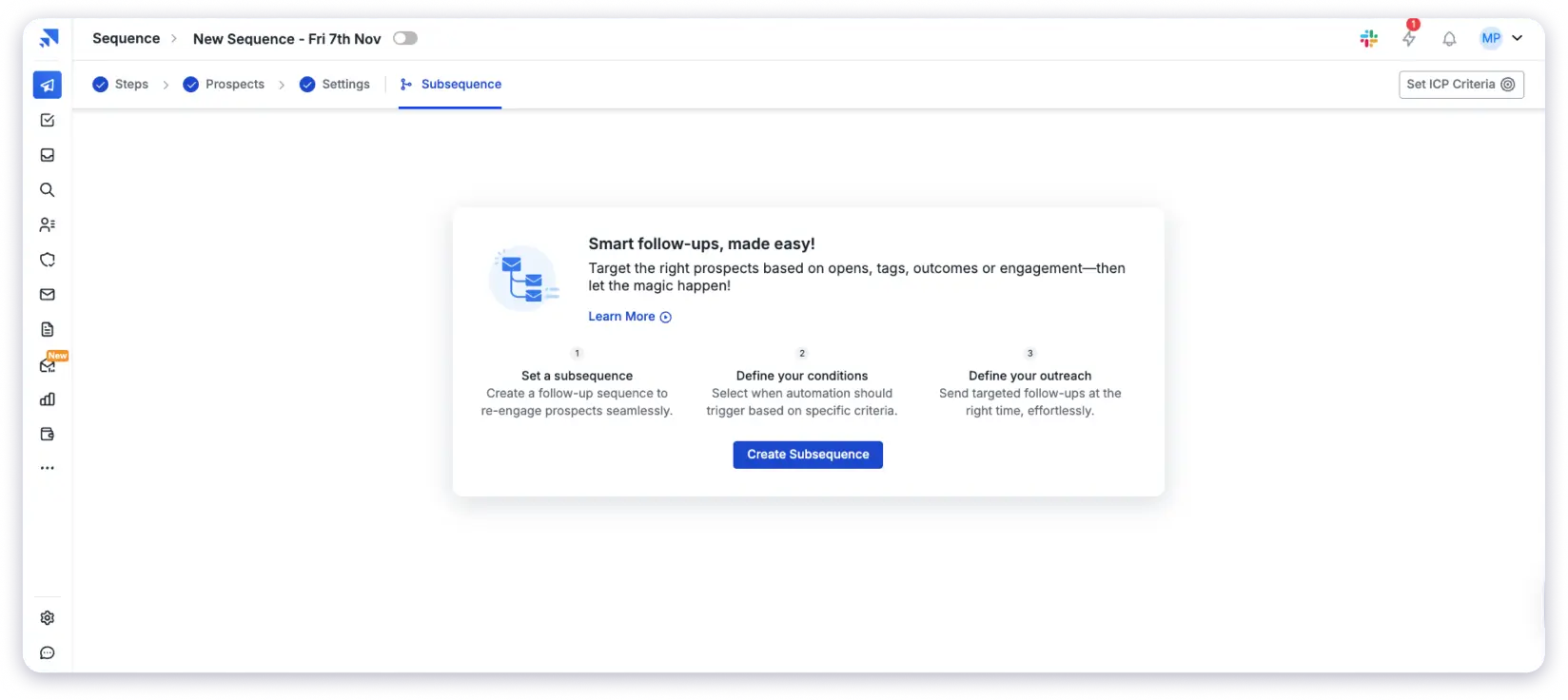Click the MP user avatar

point(1491,38)
